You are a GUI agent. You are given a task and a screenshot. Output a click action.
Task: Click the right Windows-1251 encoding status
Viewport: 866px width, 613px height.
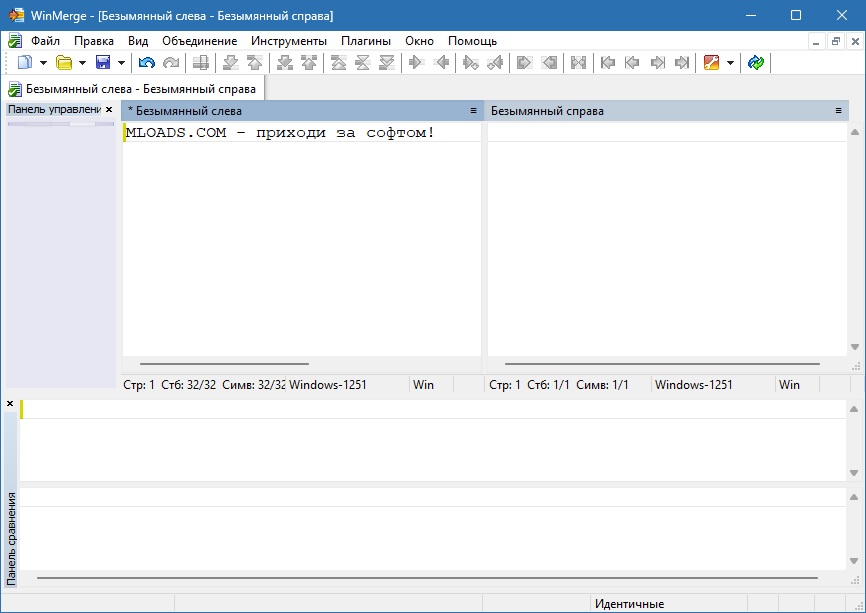[693, 384]
